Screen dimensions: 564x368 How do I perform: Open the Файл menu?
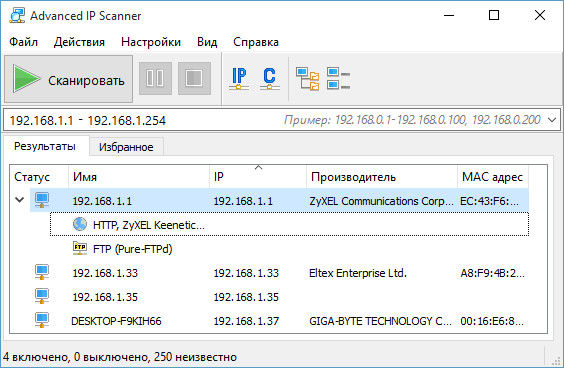(23, 42)
